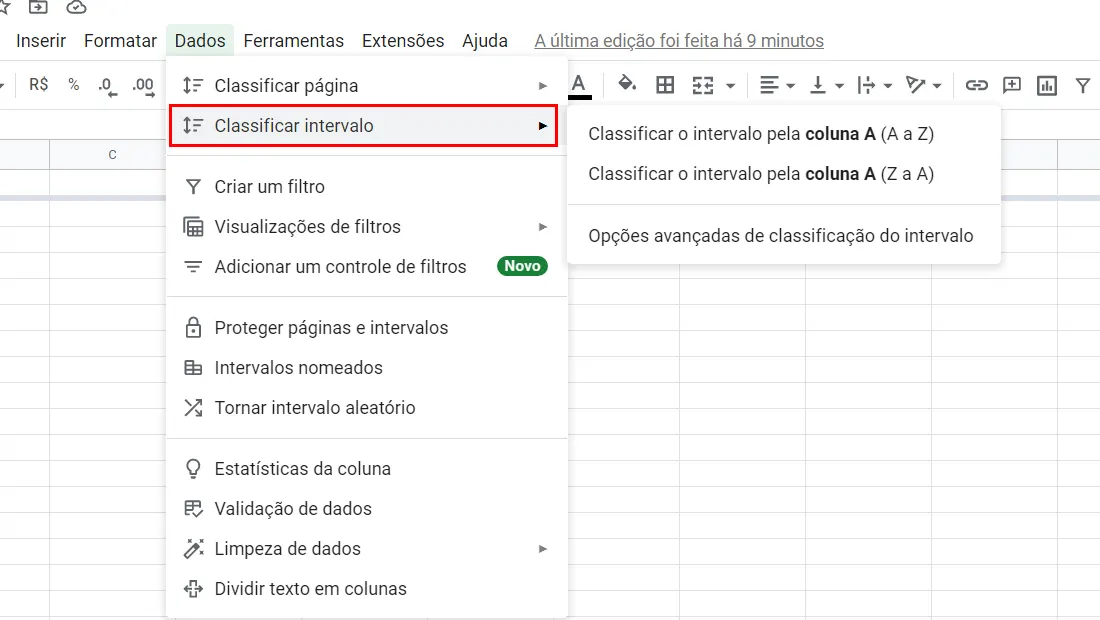Click the horizontal align icon
The width and height of the screenshot is (1100, 620).
(x=769, y=86)
